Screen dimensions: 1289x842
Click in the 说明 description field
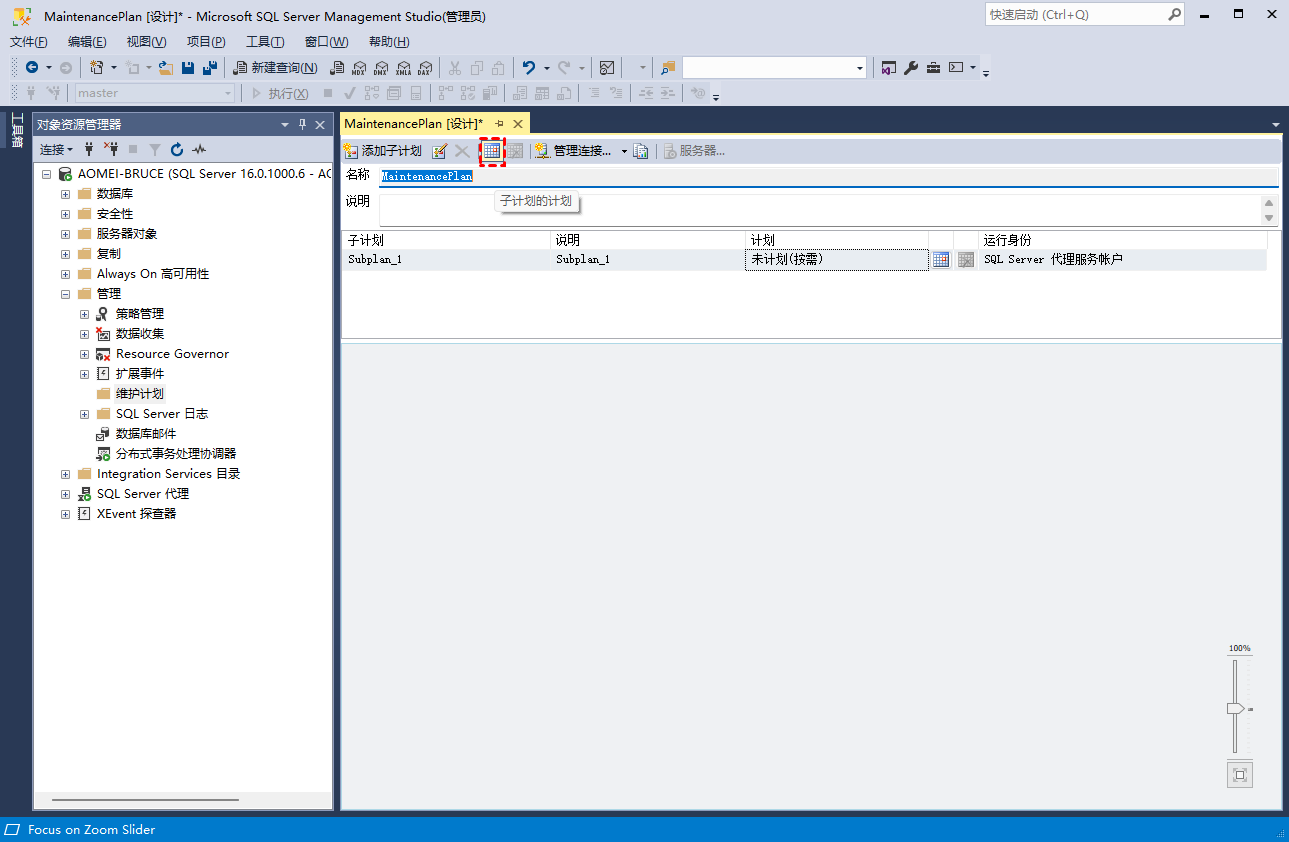[x=821, y=210]
